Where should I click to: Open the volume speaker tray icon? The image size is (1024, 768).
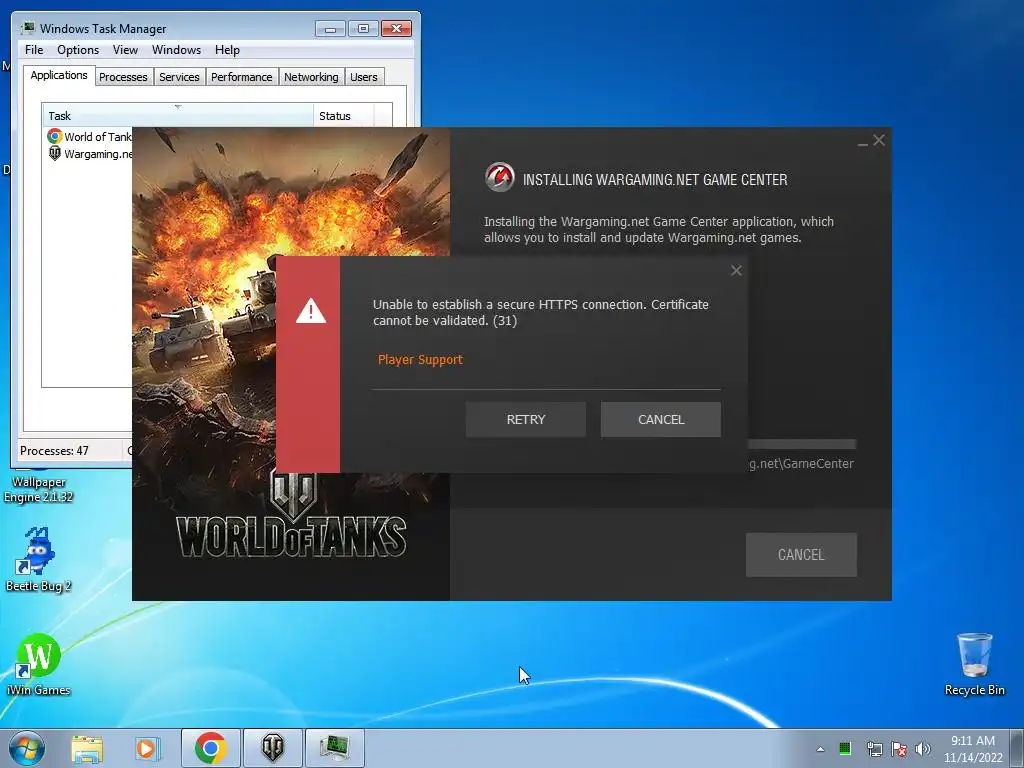pos(922,749)
